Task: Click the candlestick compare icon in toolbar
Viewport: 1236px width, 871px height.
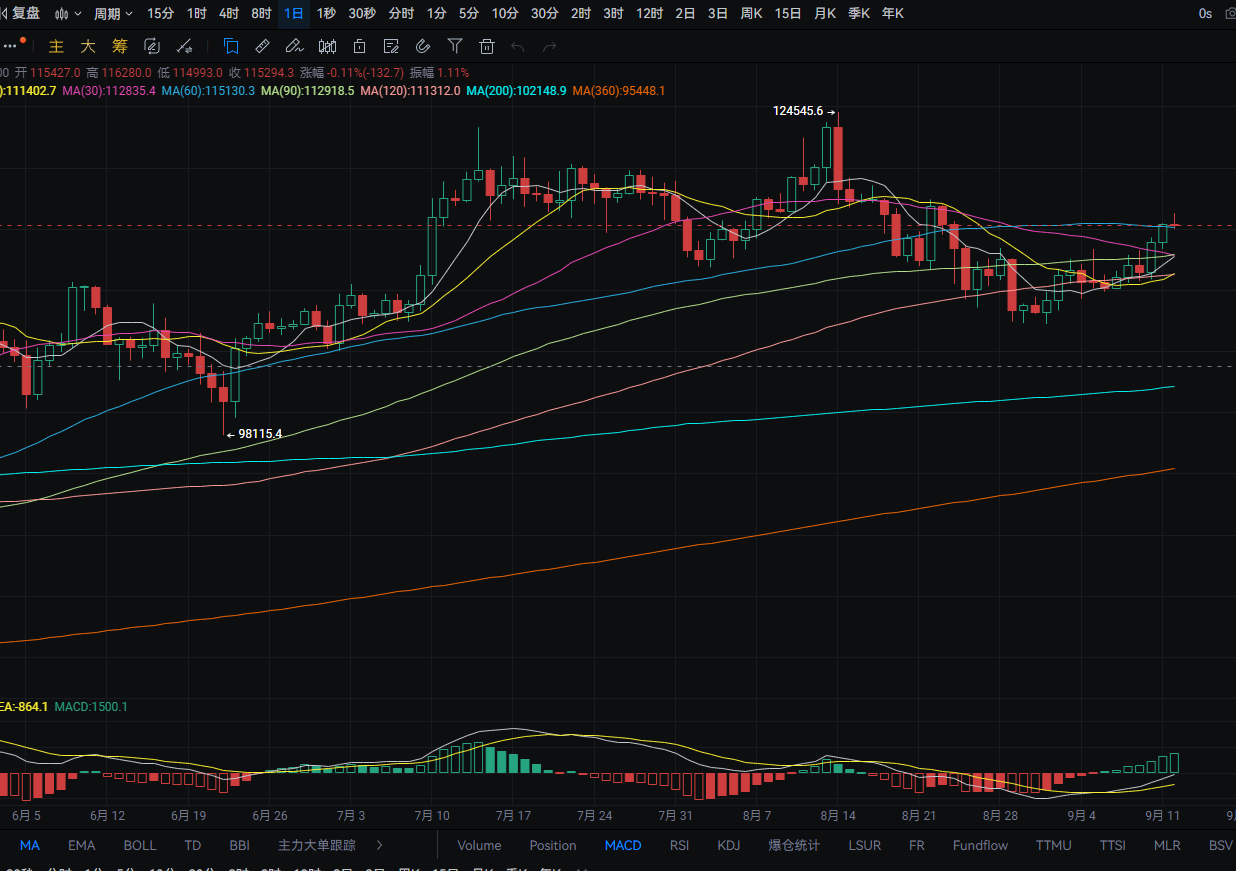Action: (327, 46)
